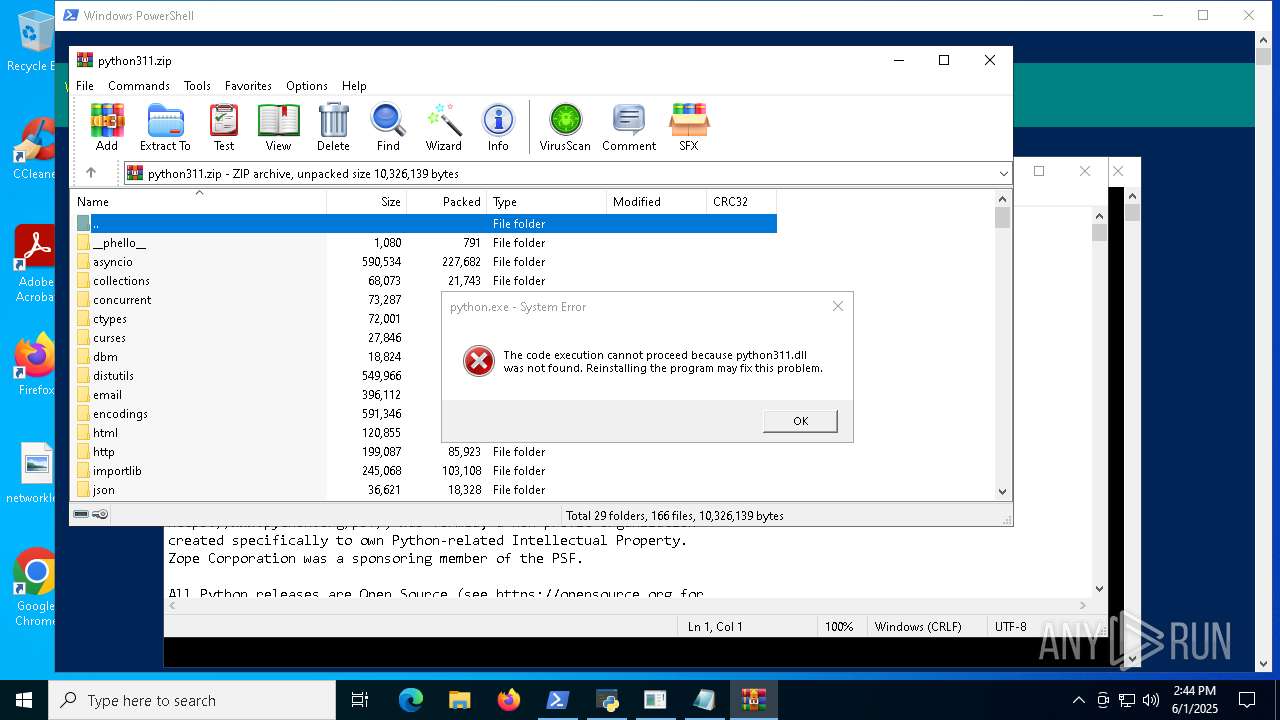Screen dimensions: 1280x720
Task: Open the Tools menu
Action: pyautogui.click(x=197, y=86)
